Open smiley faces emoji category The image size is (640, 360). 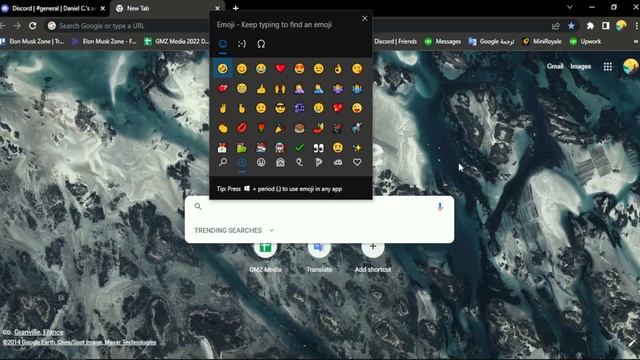pyautogui.click(x=261, y=162)
